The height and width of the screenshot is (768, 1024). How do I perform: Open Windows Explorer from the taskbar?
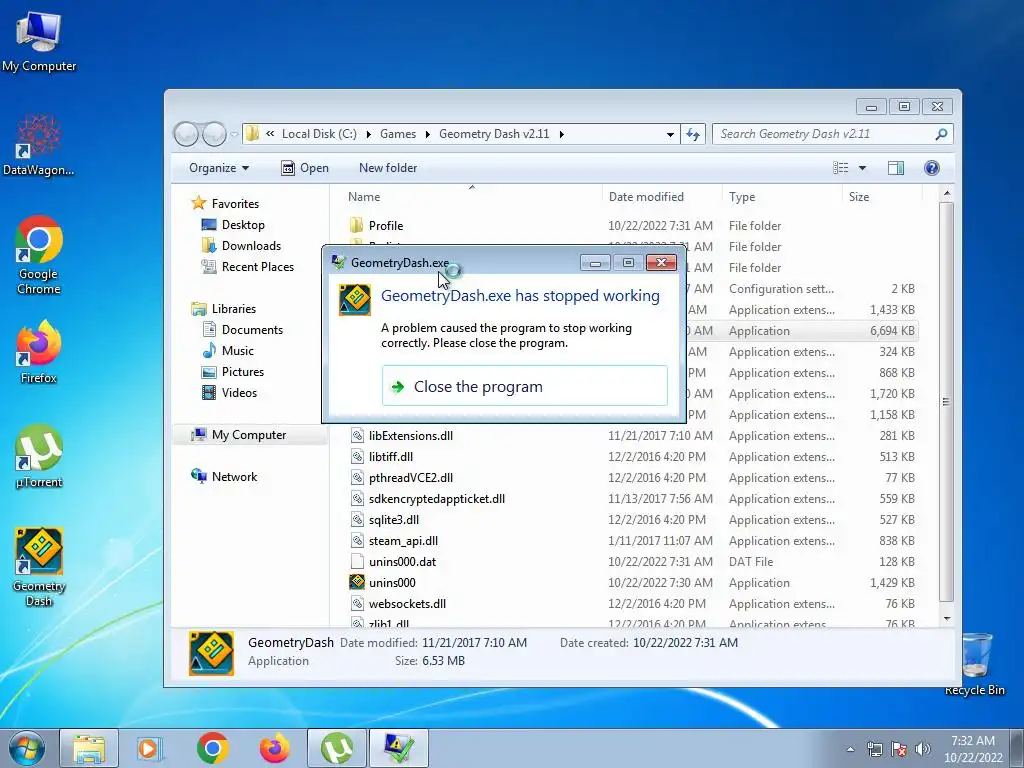click(x=89, y=748)
